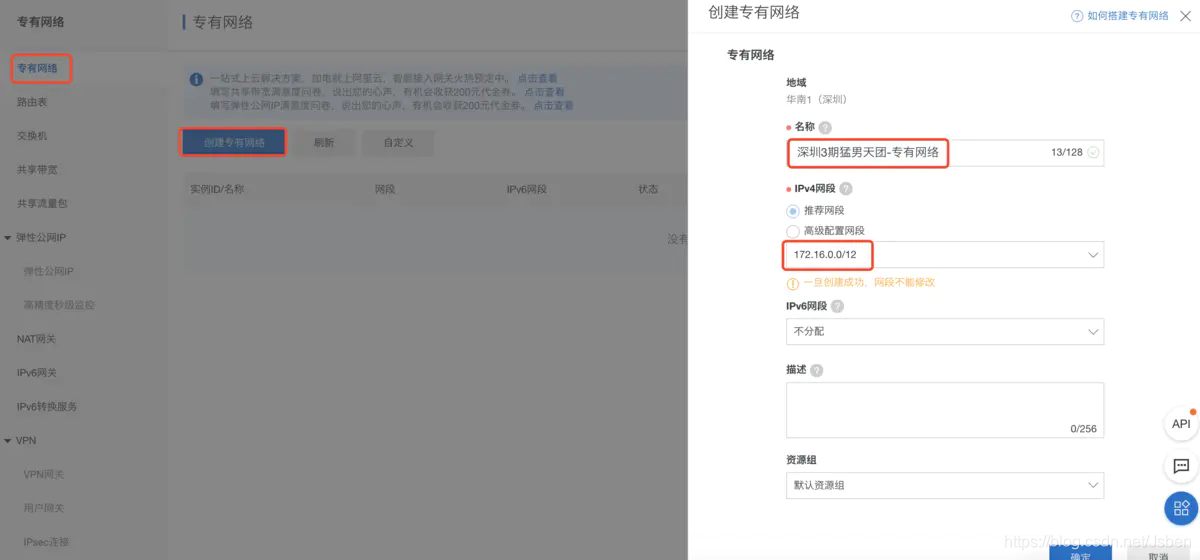
Task: Open the IPv6网段 不分配 dropdown
Action: (x=945, y=331)
